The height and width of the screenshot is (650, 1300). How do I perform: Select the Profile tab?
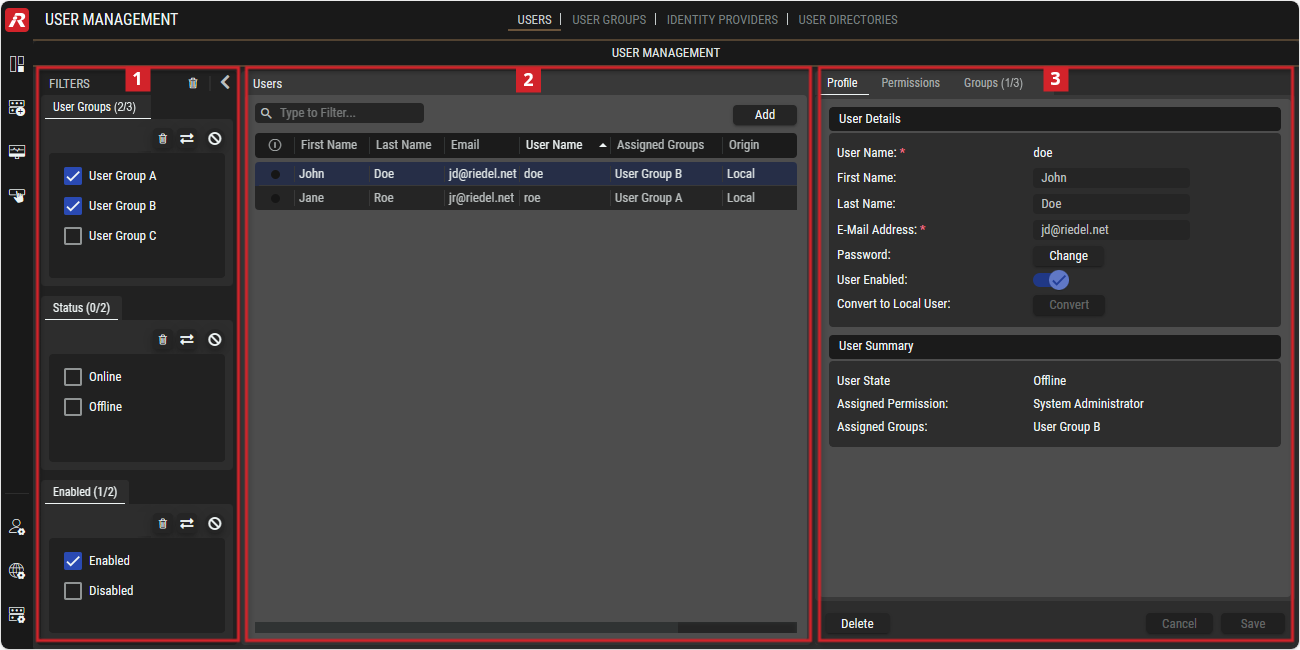click(842, 83)
